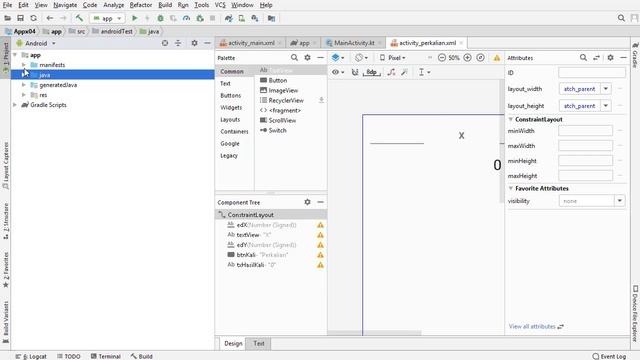Run the app with green play icon
This screenshot has height=360, width=640.
tap(134, 18)
